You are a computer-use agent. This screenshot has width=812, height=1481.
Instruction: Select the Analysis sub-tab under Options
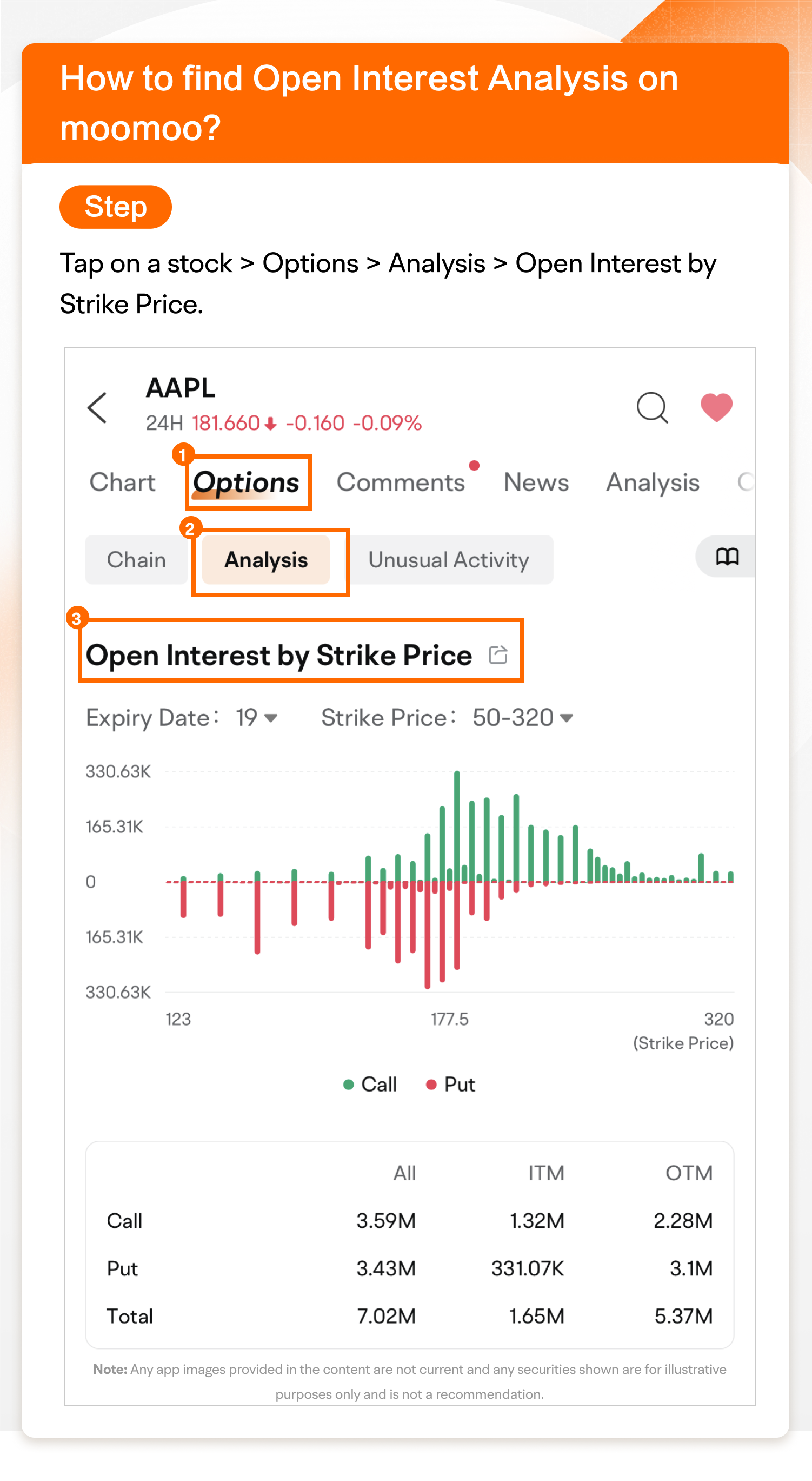pos(266,560)
